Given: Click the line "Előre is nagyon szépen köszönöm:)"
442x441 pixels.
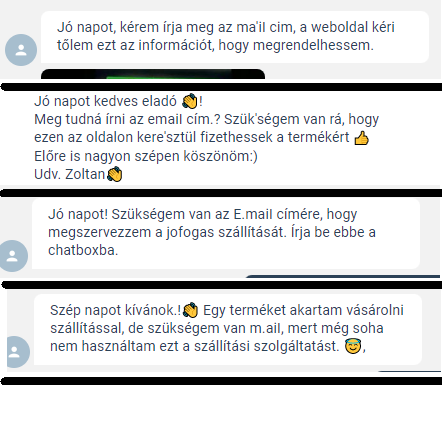Looking at the screenshot, I should click(146, 156).
